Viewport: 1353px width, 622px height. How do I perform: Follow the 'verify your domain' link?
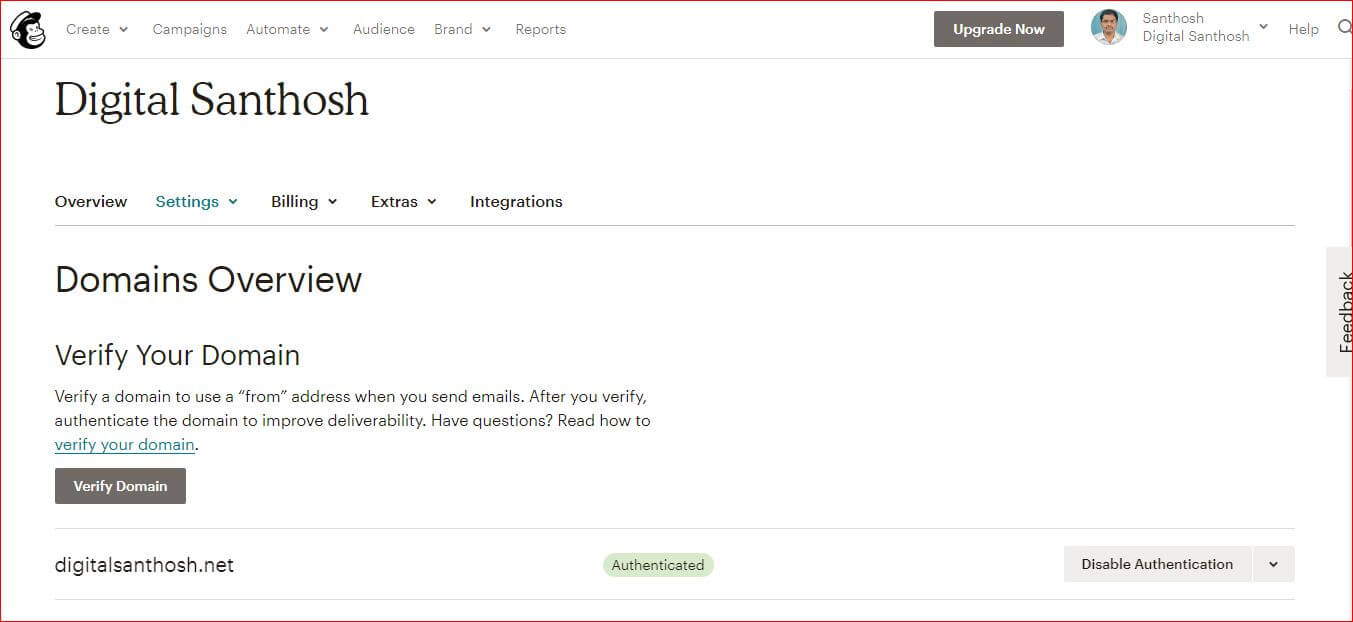coord(124,445)
